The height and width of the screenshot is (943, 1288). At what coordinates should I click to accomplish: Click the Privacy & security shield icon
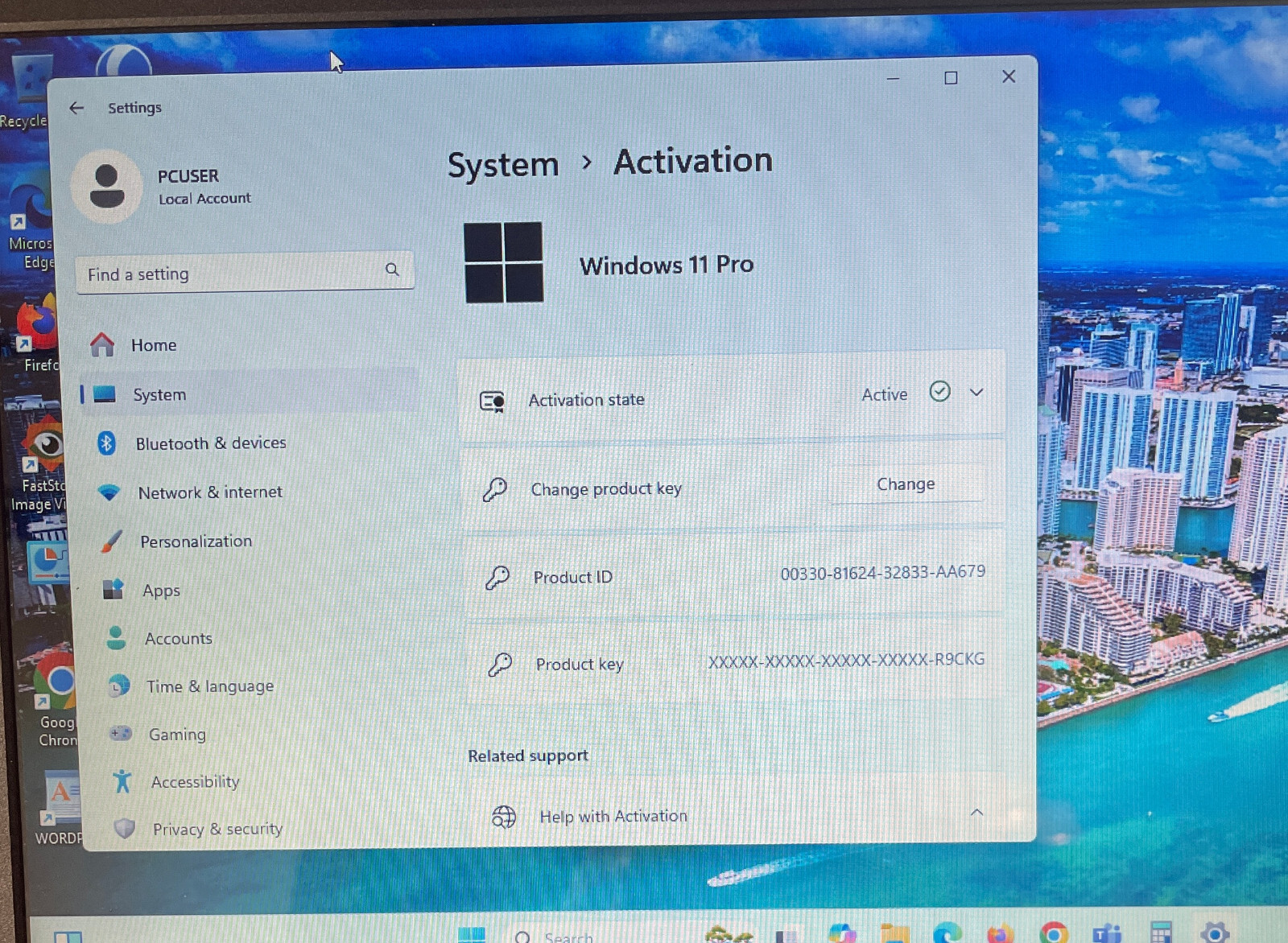click(x=125, y=828)
